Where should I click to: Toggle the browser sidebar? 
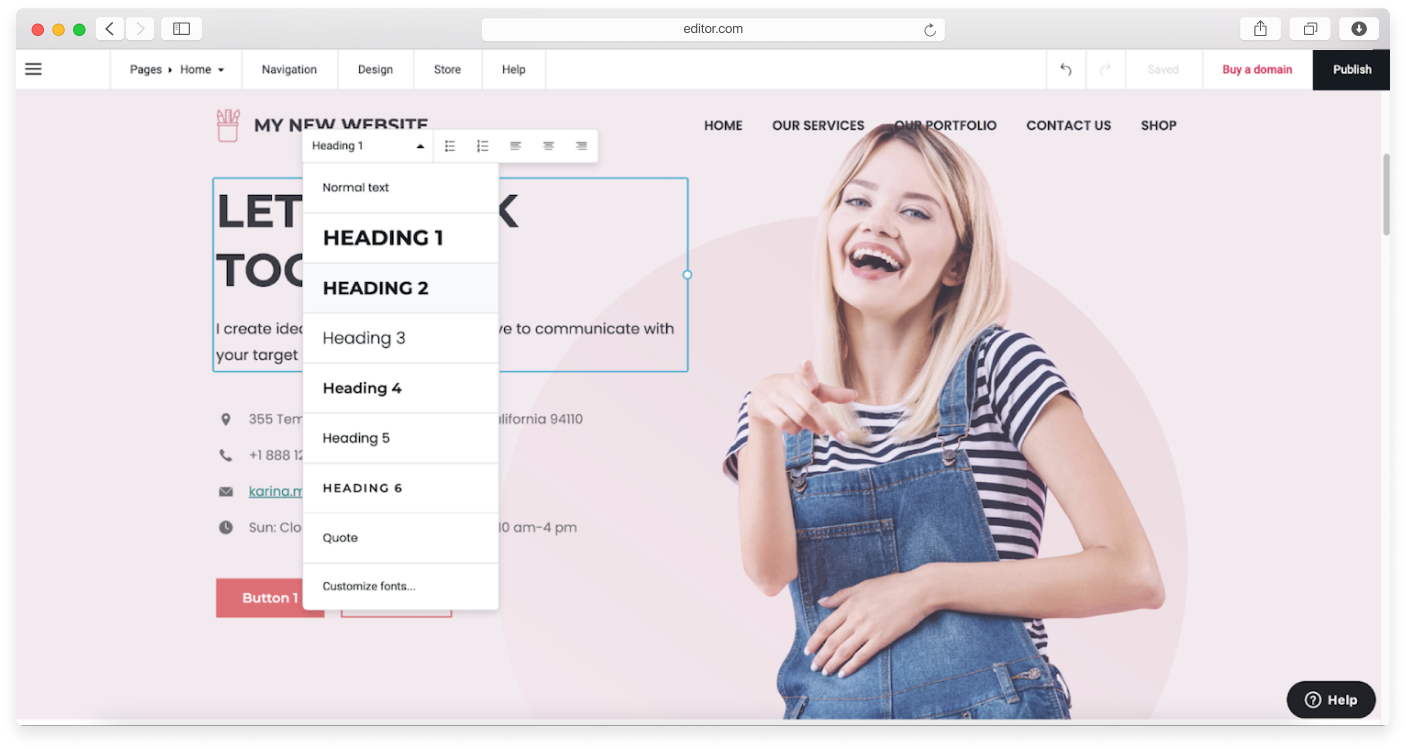(181, 29)
